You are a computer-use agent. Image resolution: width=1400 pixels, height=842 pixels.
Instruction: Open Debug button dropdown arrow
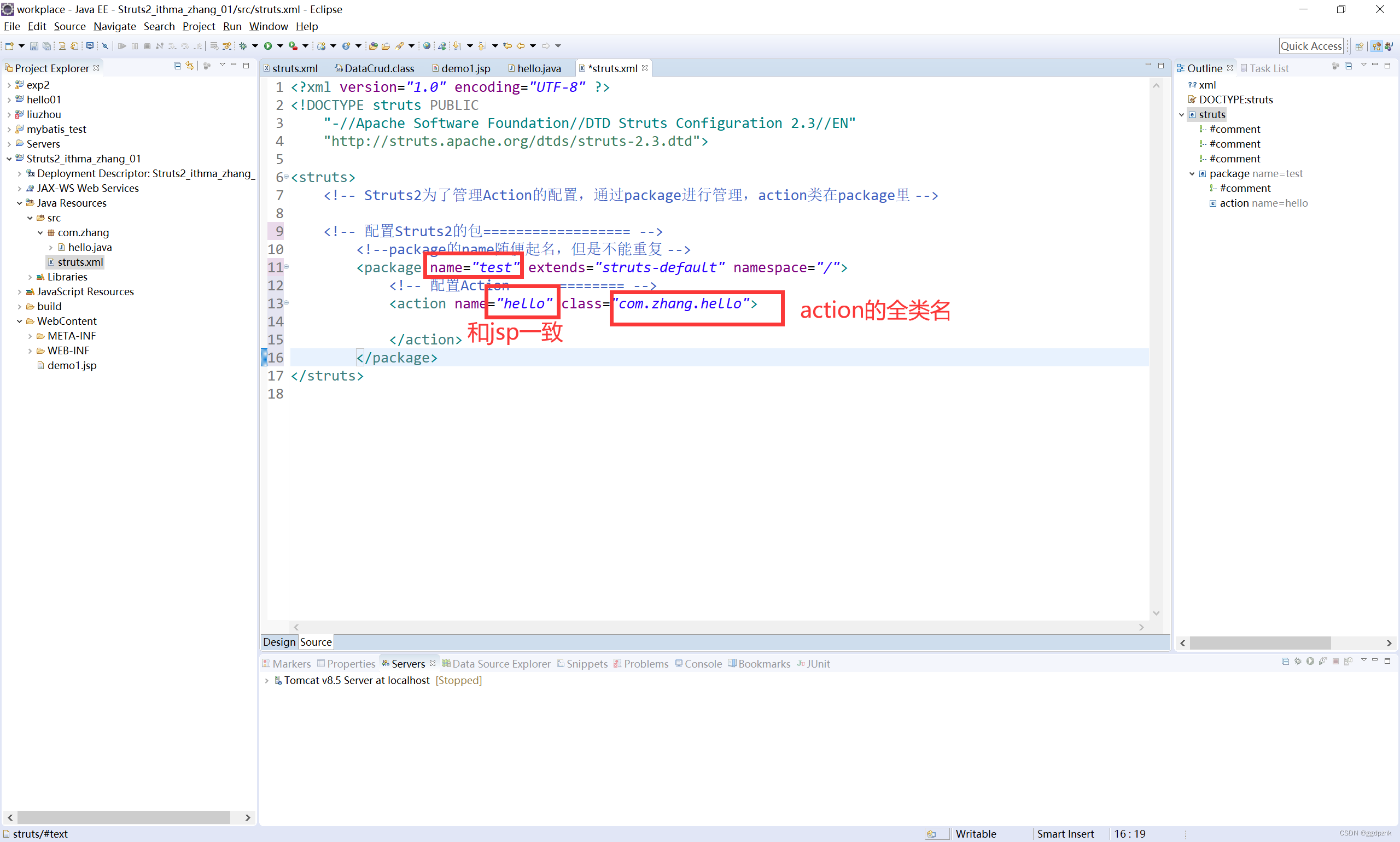coord(255,46)
